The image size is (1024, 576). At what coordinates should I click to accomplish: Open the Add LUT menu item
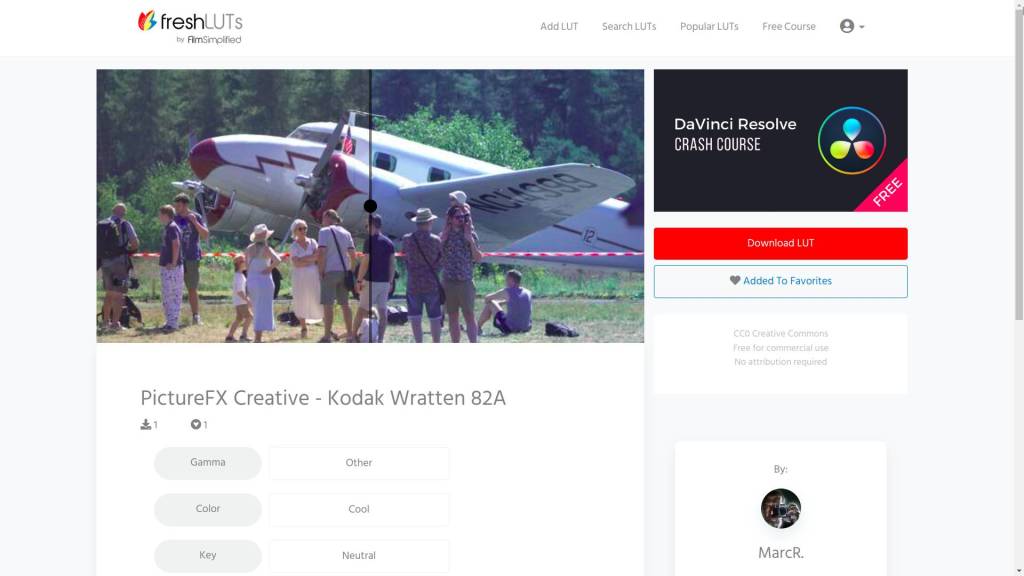pos(559,27)
